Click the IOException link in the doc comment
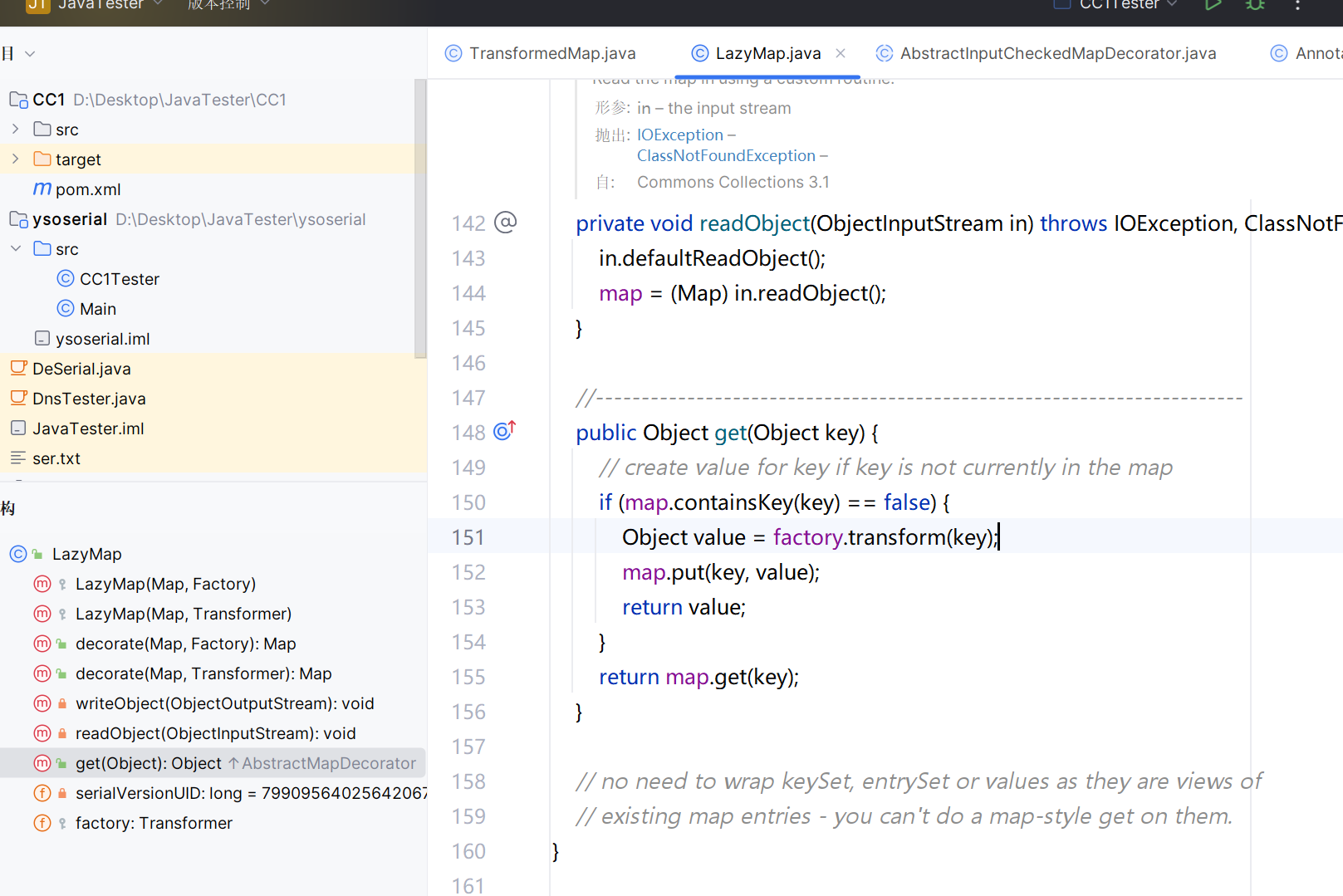1343x896 pixels. pyautogui.click(x=679, y=135)
